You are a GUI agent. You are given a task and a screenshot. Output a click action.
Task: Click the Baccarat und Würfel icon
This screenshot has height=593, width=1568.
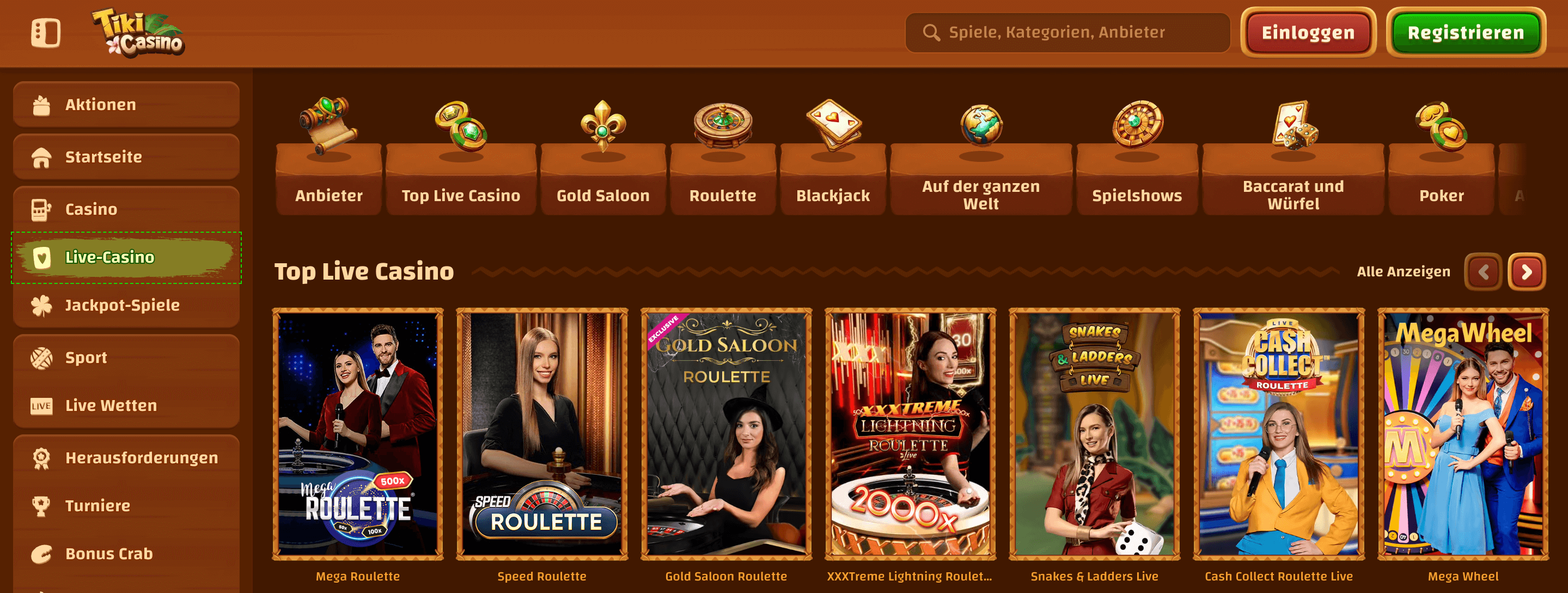(x=1294, y=125)
